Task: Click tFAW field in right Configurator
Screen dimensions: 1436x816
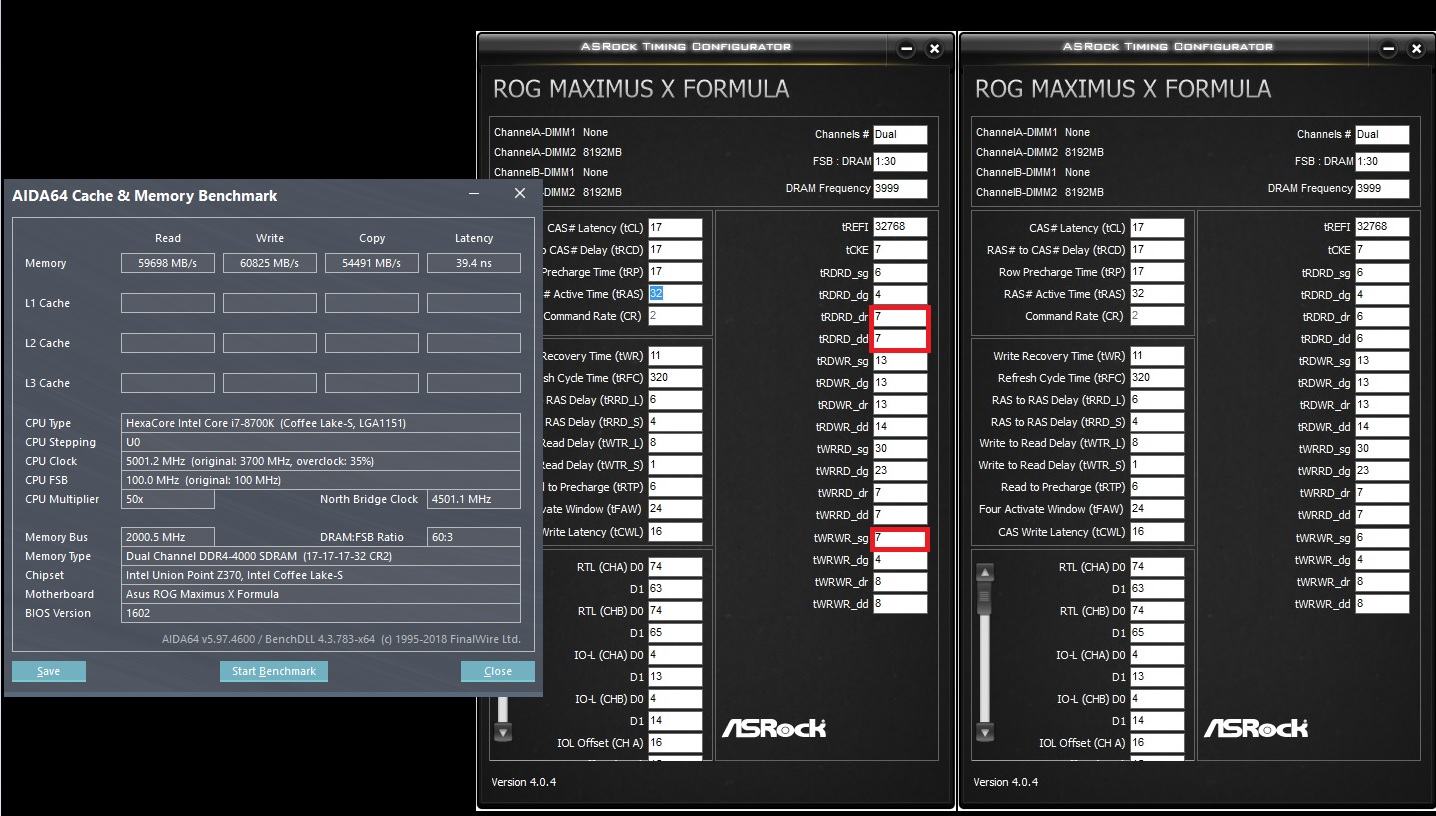Action: coord(1157,509)
